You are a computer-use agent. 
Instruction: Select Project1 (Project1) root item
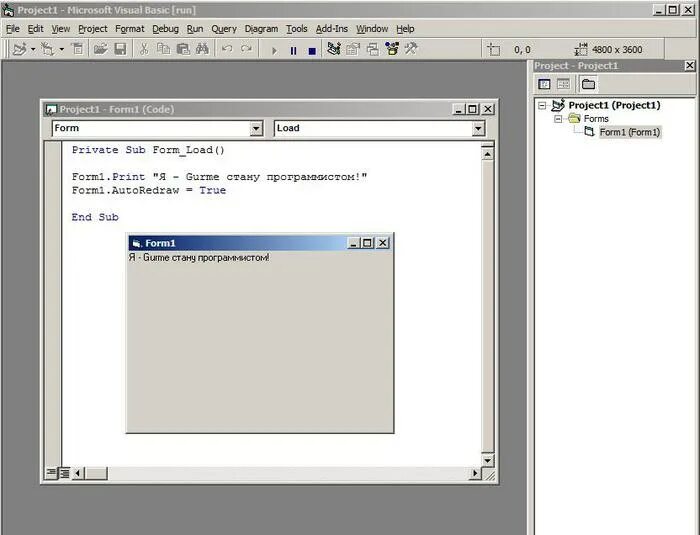614,105
